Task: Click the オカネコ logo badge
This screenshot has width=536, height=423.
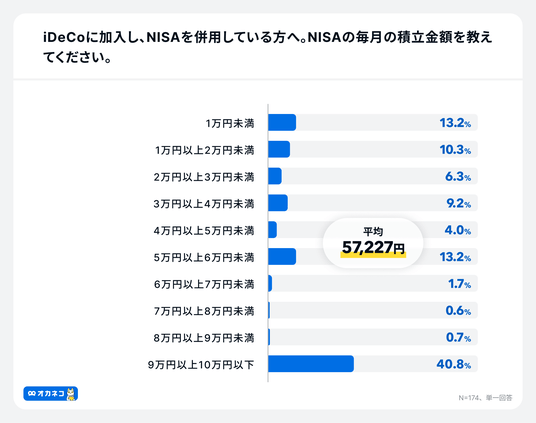Action: click(51, 394)
